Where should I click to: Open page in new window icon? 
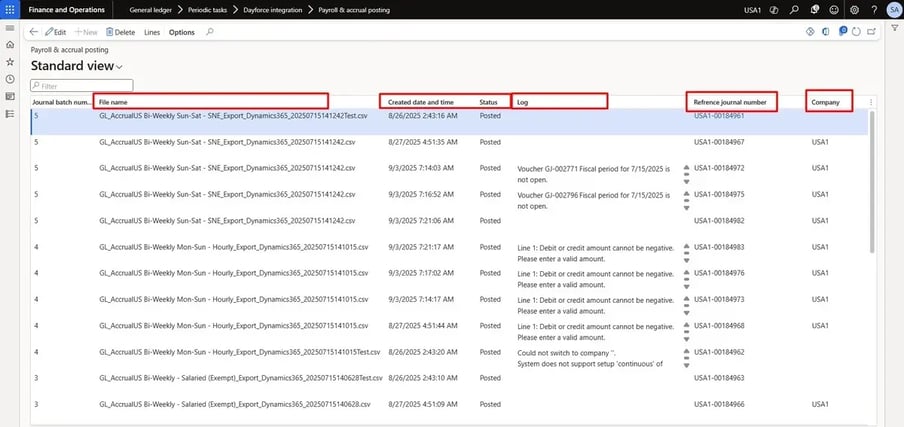872,32
